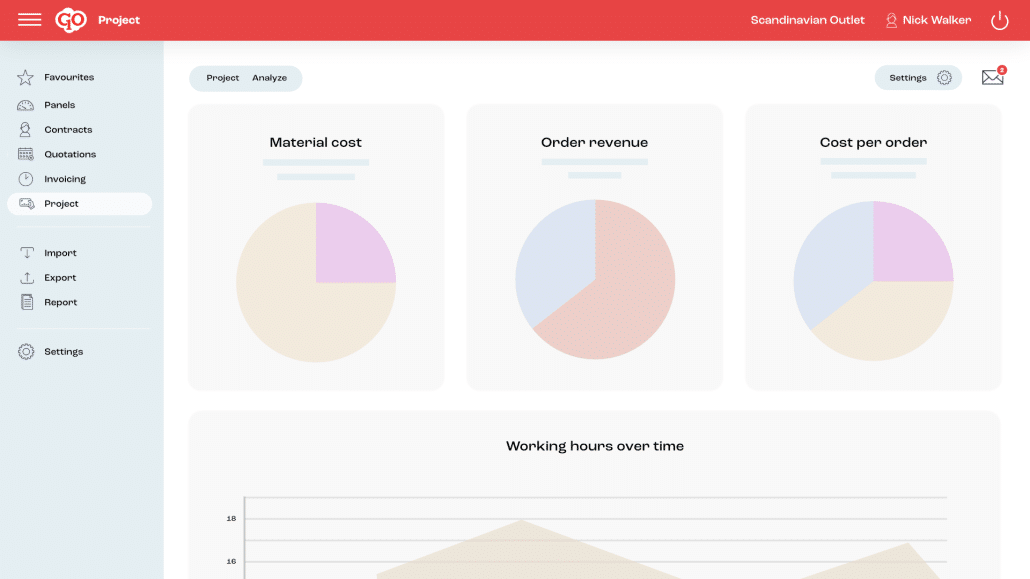Open Invoicing from the sidebar

point(65,179)
